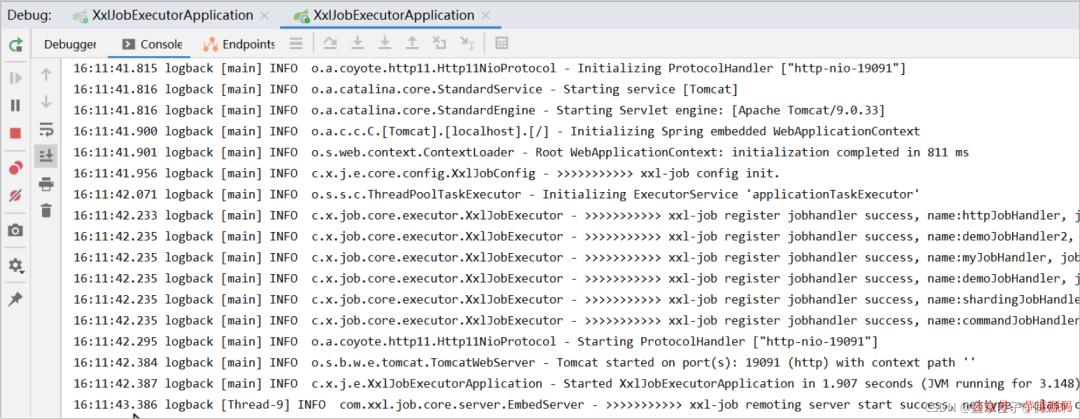Open the Endpoints tab
Viewport: 1080px width, 419px height.
click(239, 44)
